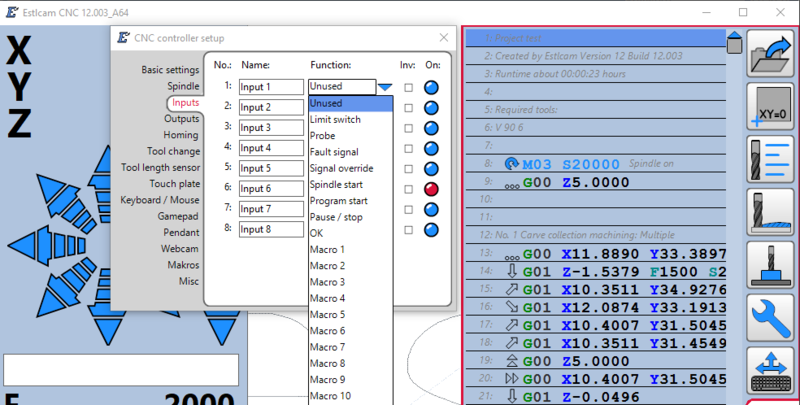Image resolution: width=800 pixels, height=405 pixels.
Task: Click the keyboard jog arrows icon
Action: 772,371
